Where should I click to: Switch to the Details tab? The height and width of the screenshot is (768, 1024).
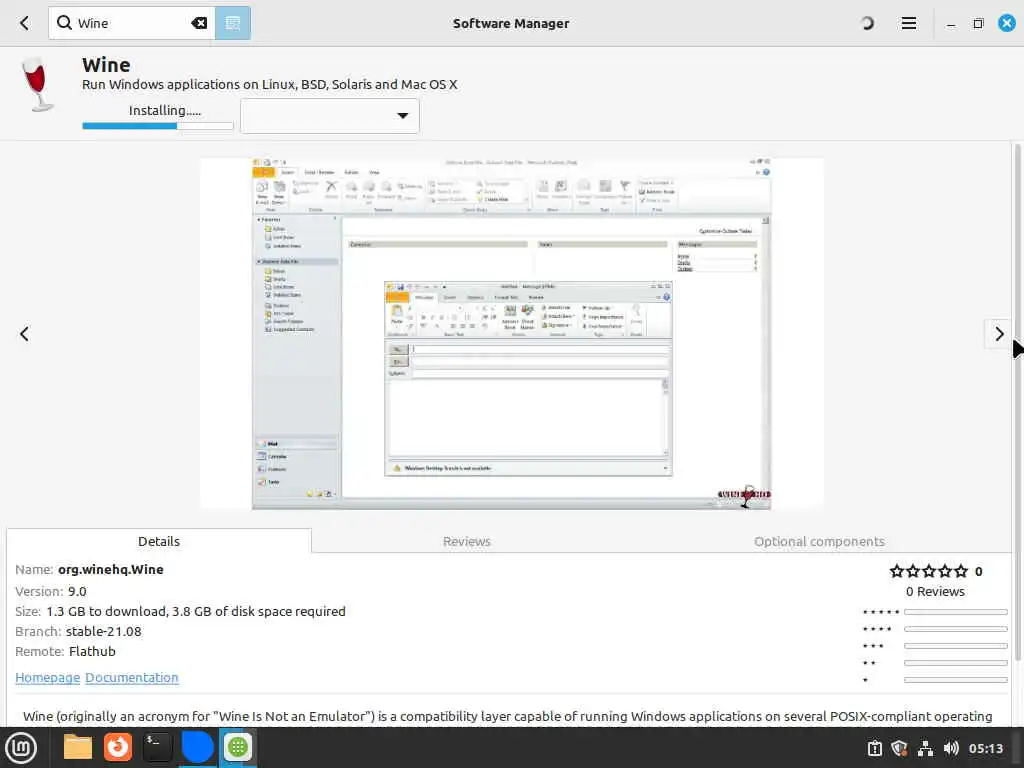coord(159,541)
